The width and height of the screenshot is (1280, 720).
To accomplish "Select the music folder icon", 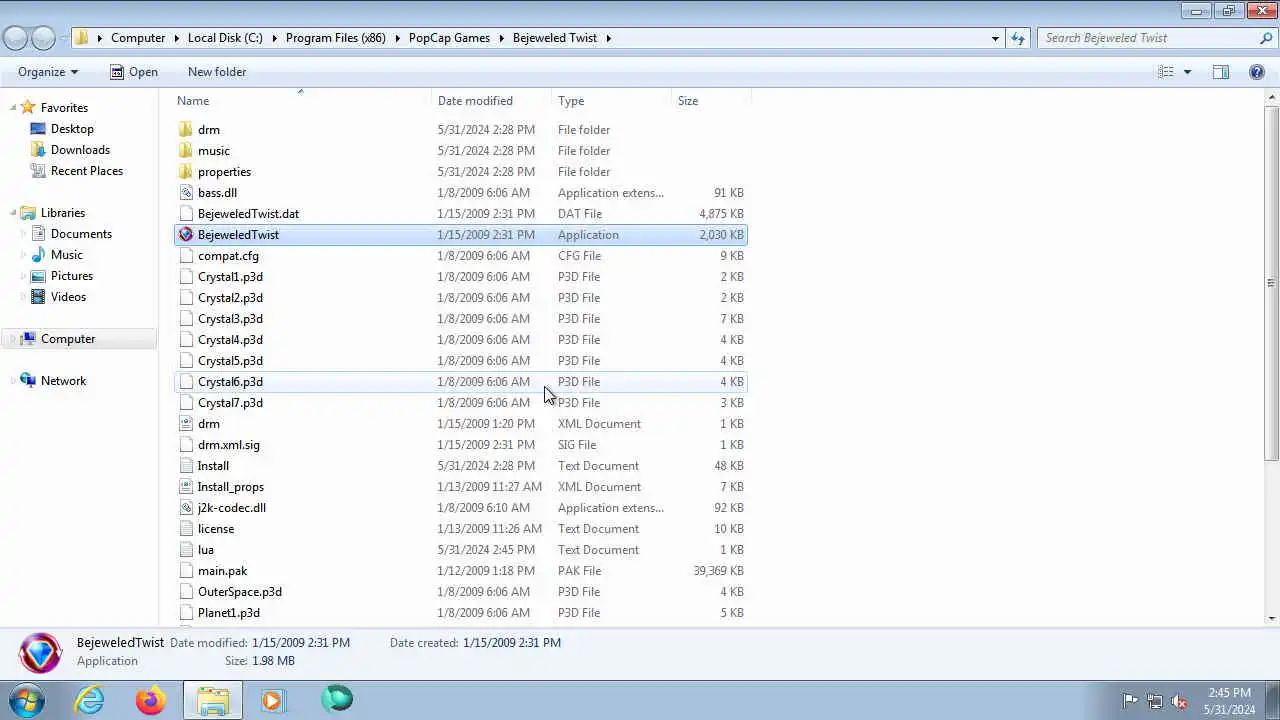I will click(185, 150).
